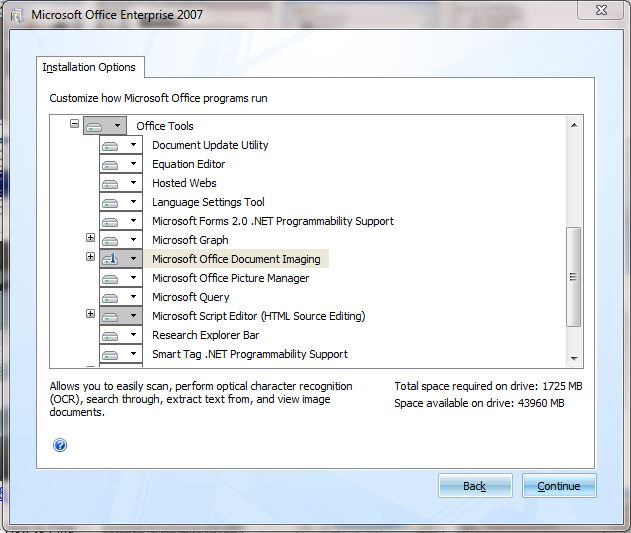Click the scrollbar up arrow
This screenshot has height=533, width=631.
[574, 125]
